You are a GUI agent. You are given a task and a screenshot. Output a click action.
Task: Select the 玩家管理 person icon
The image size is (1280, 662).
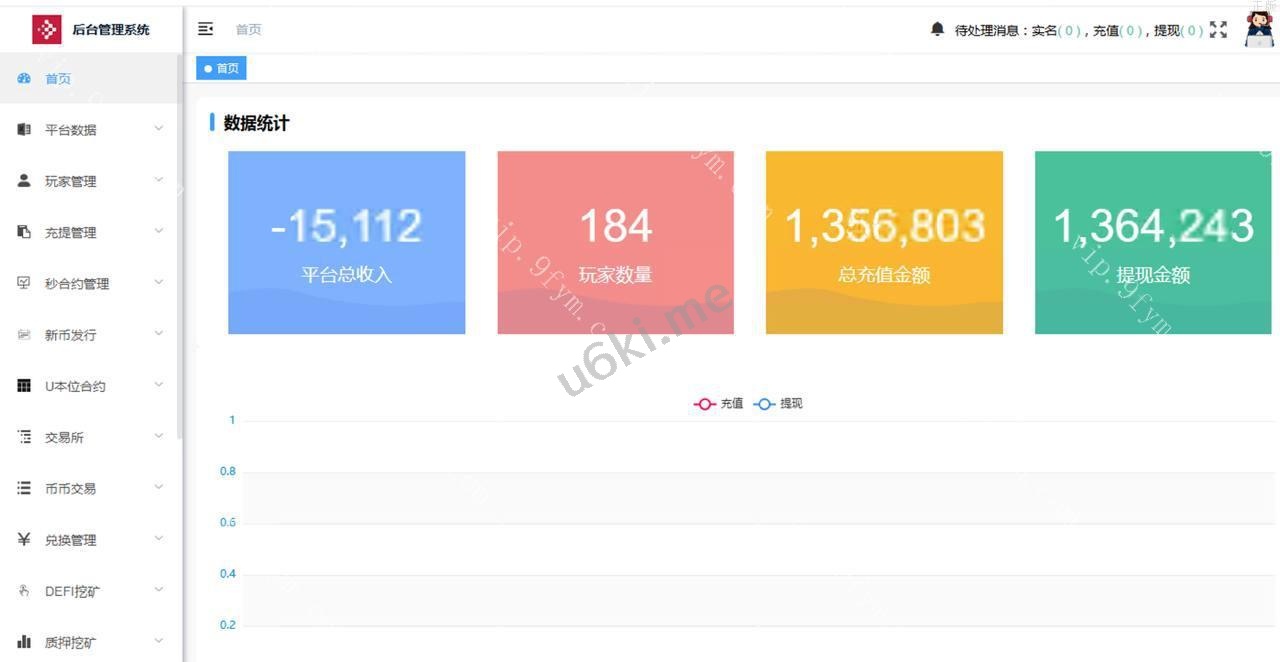24,180
